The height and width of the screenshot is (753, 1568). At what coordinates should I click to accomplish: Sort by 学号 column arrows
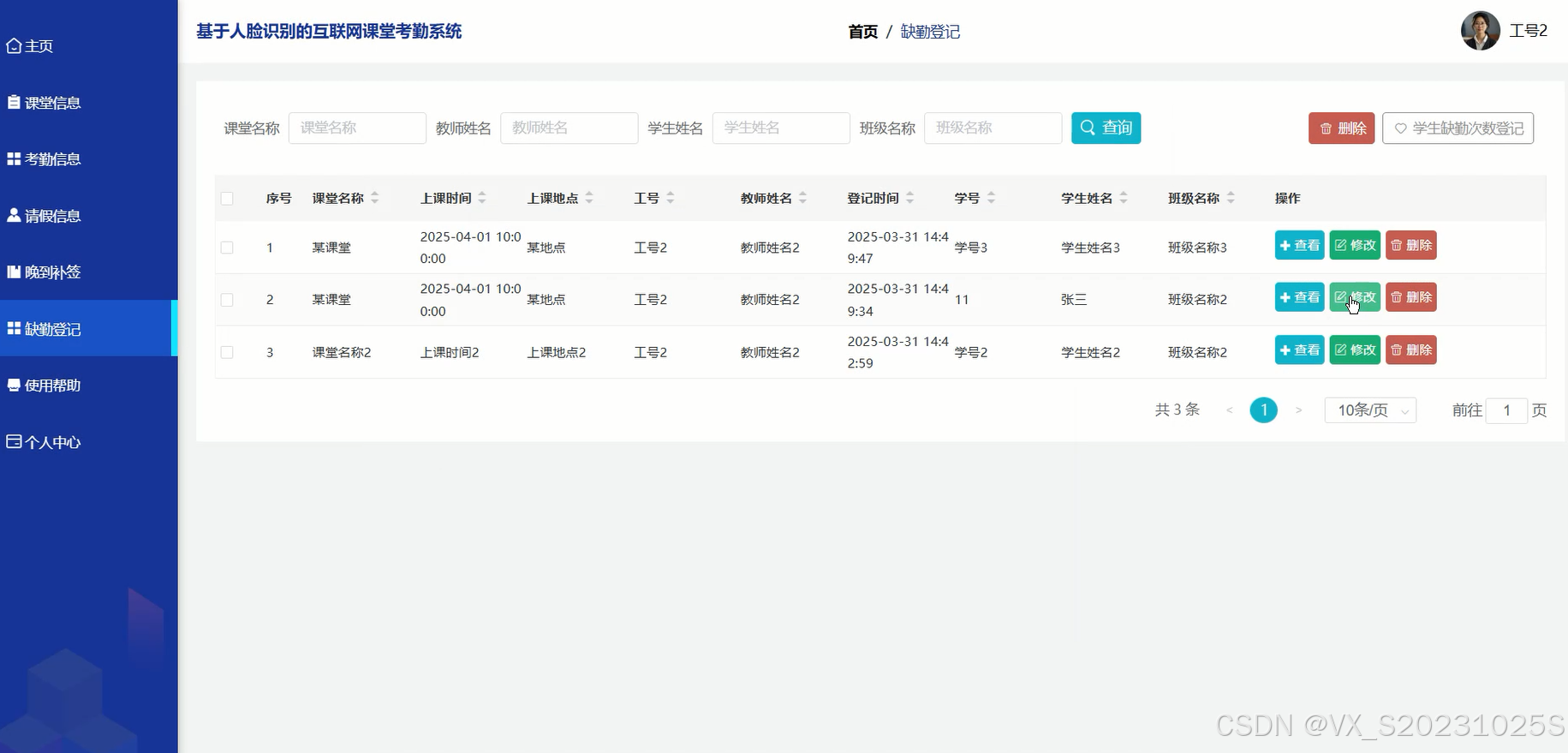point(991,198)
